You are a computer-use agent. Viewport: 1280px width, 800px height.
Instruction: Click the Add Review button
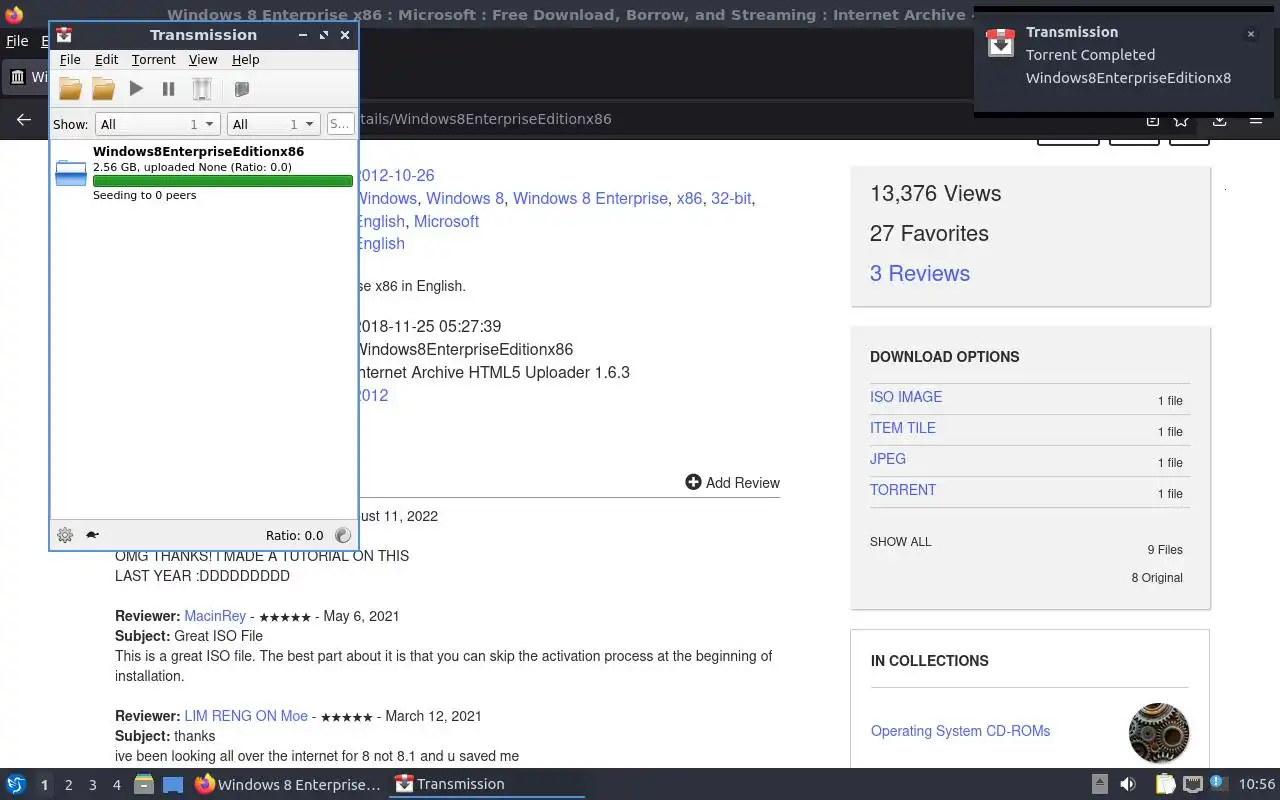point(732,482)
